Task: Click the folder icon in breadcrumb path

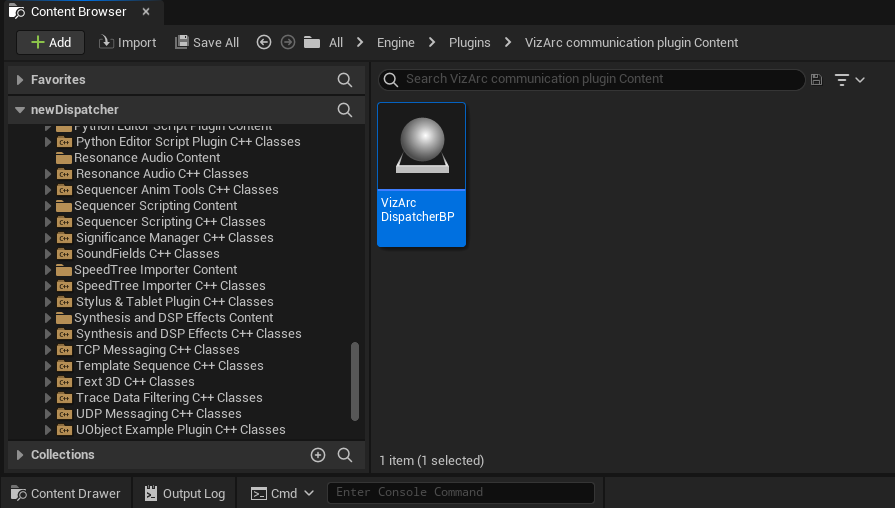Action: pyautogui.click(x=312, y=42)
